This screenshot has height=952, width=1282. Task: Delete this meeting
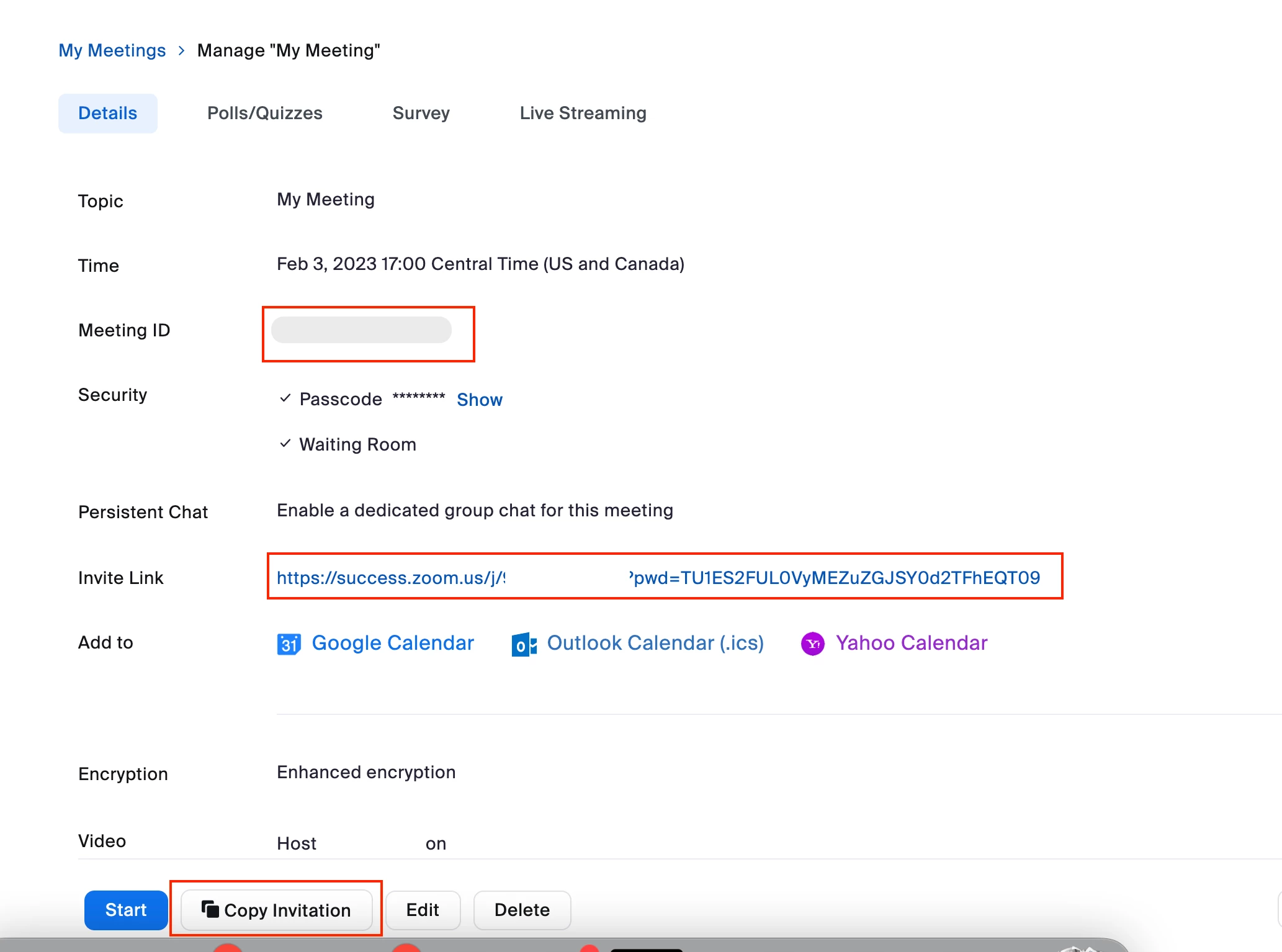tap(522, 910)
